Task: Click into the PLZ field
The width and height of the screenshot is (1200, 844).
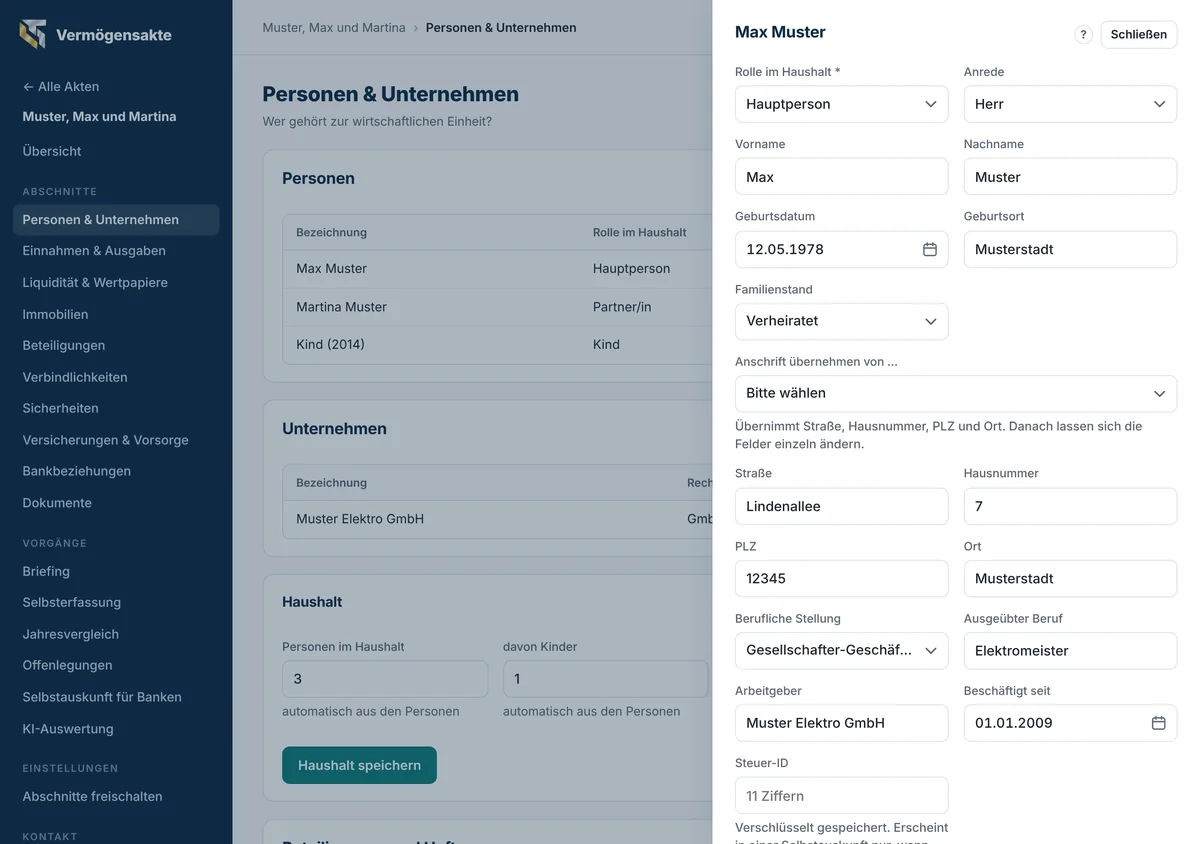Action: pyautogui.click(x=841, y=578)
